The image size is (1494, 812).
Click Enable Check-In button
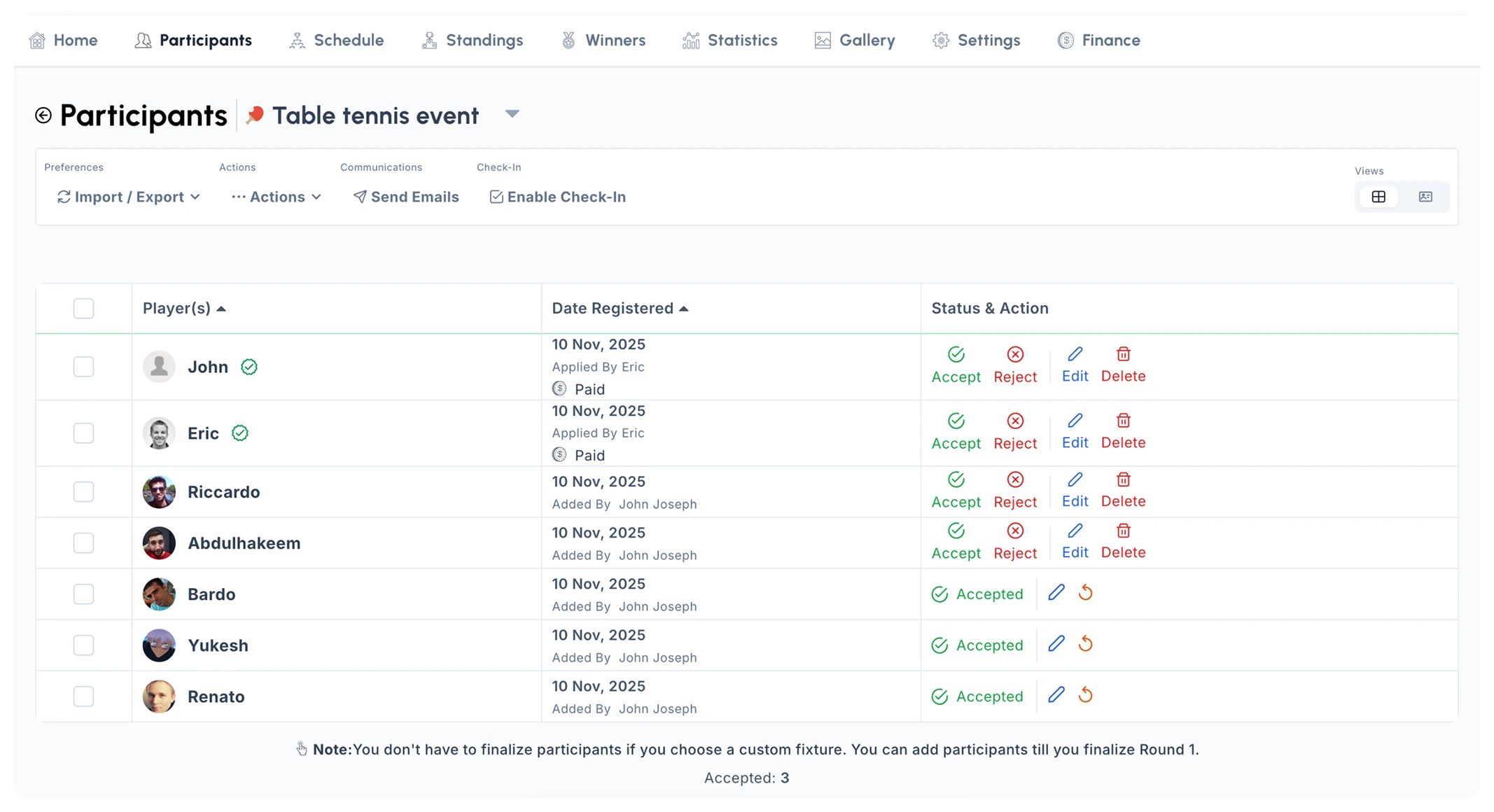coord(557,197)
